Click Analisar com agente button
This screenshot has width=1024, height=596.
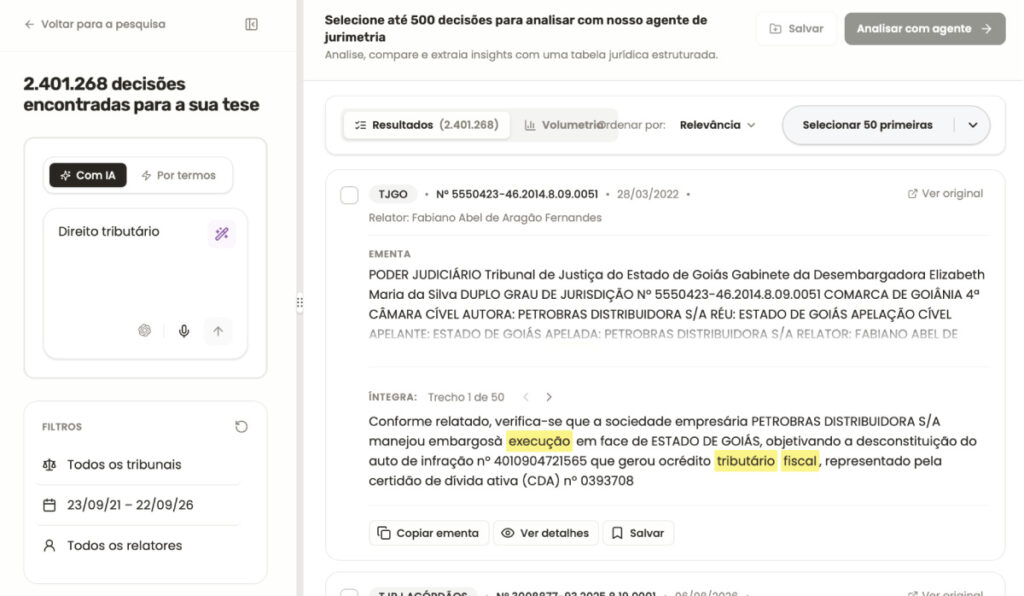(x=925, y=29)
